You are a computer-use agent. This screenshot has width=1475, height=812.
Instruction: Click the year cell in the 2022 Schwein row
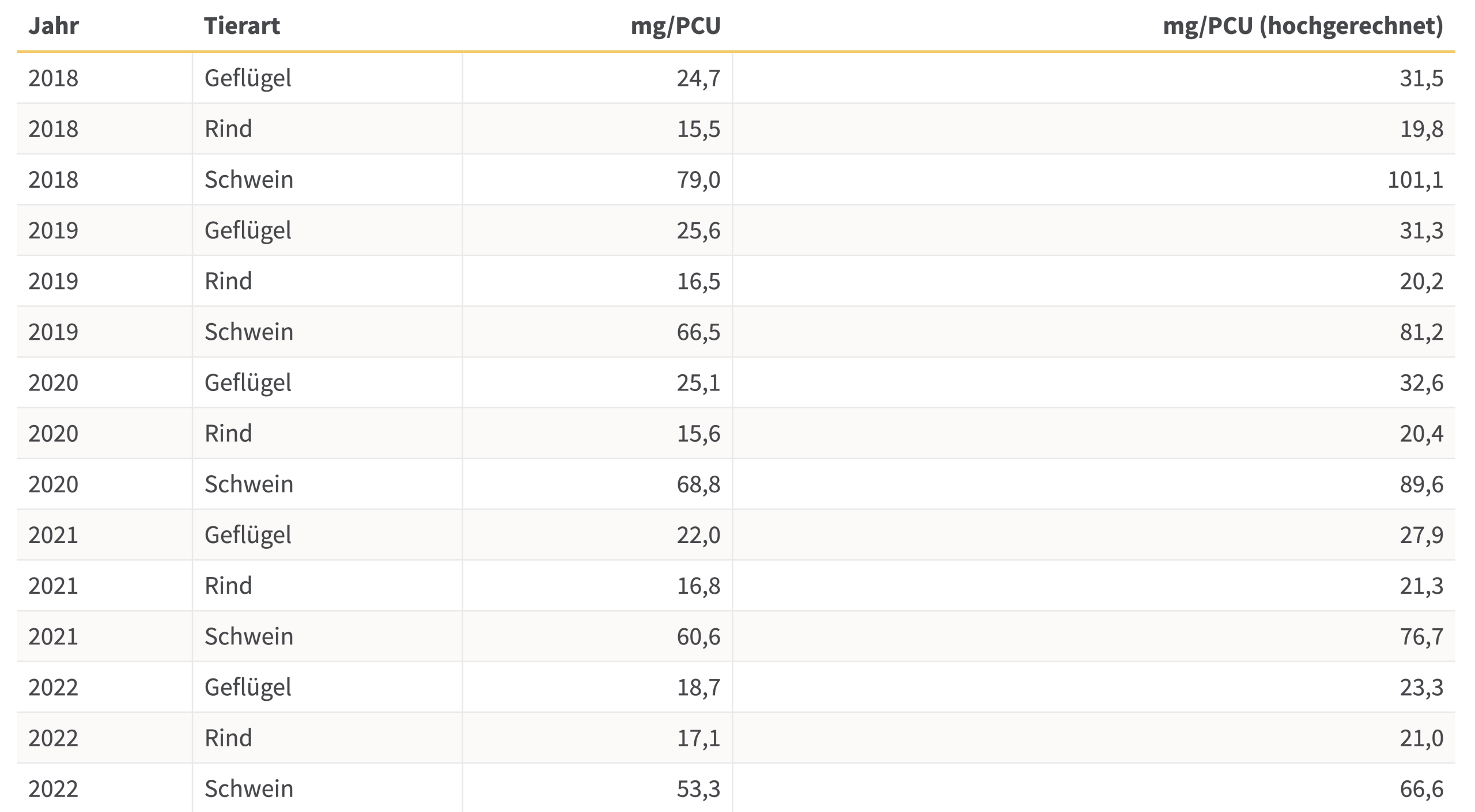click(x=53, y=788)
